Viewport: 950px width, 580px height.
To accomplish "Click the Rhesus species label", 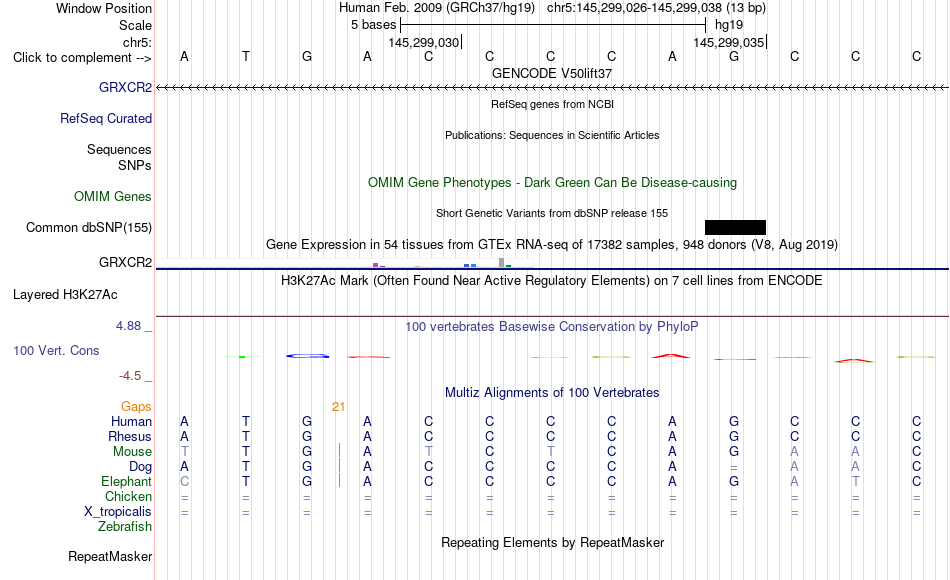I will coord(130,436).
